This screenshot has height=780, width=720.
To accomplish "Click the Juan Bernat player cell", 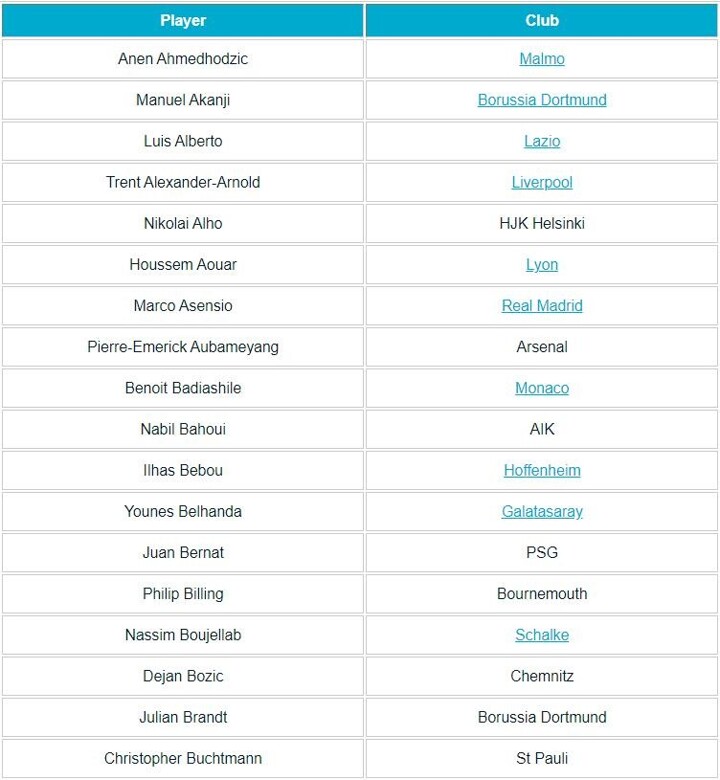I will [182, 552].
